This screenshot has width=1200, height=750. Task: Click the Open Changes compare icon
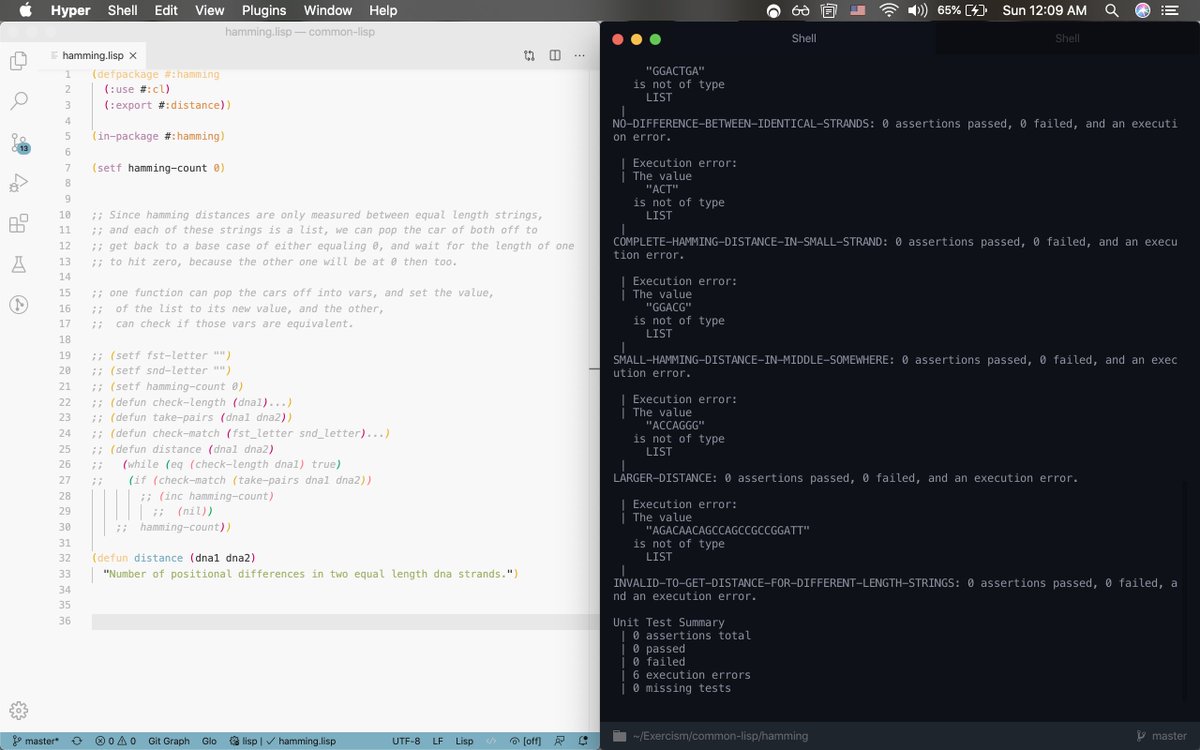[529, 56]
